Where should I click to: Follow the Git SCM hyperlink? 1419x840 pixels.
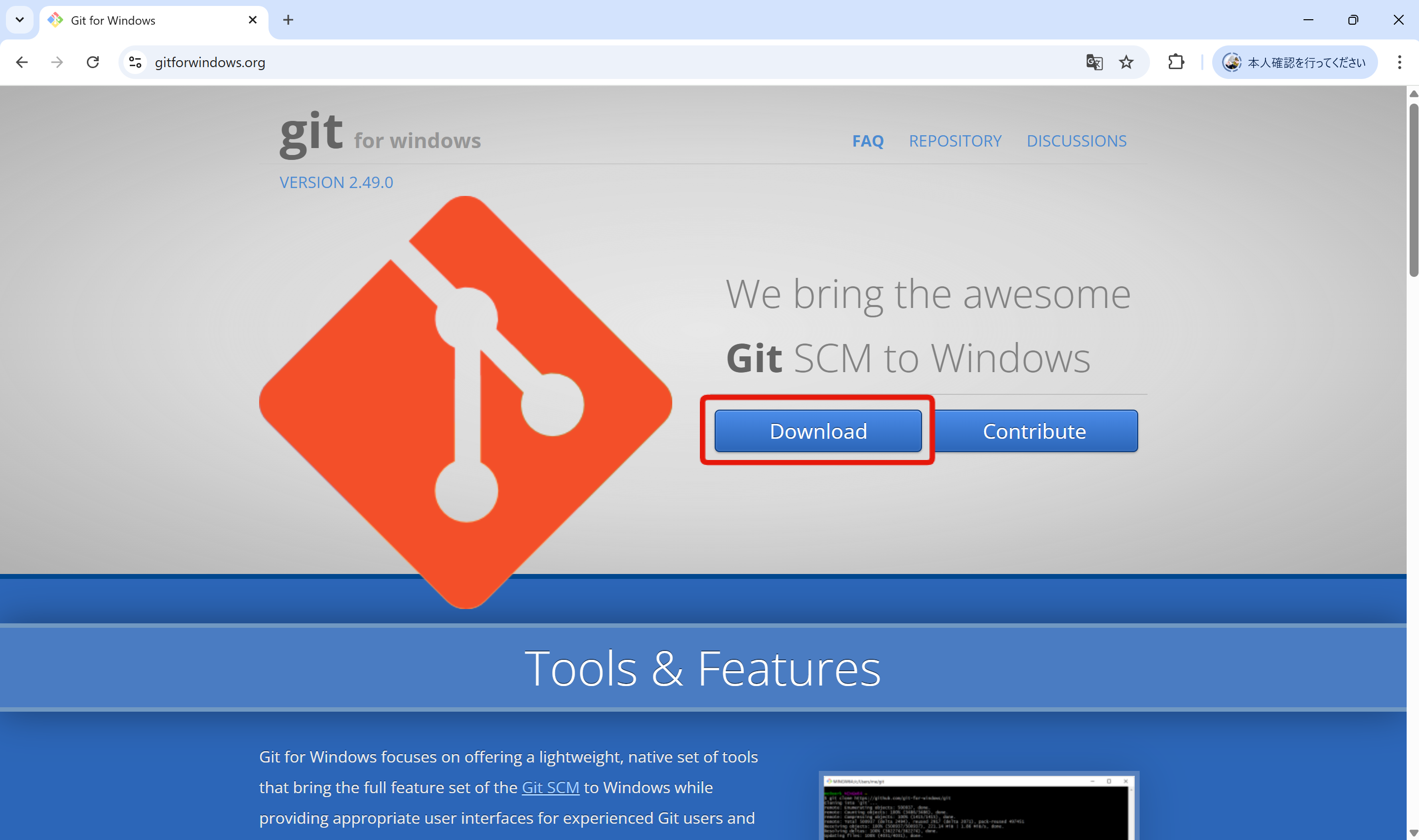click(550, 787)
